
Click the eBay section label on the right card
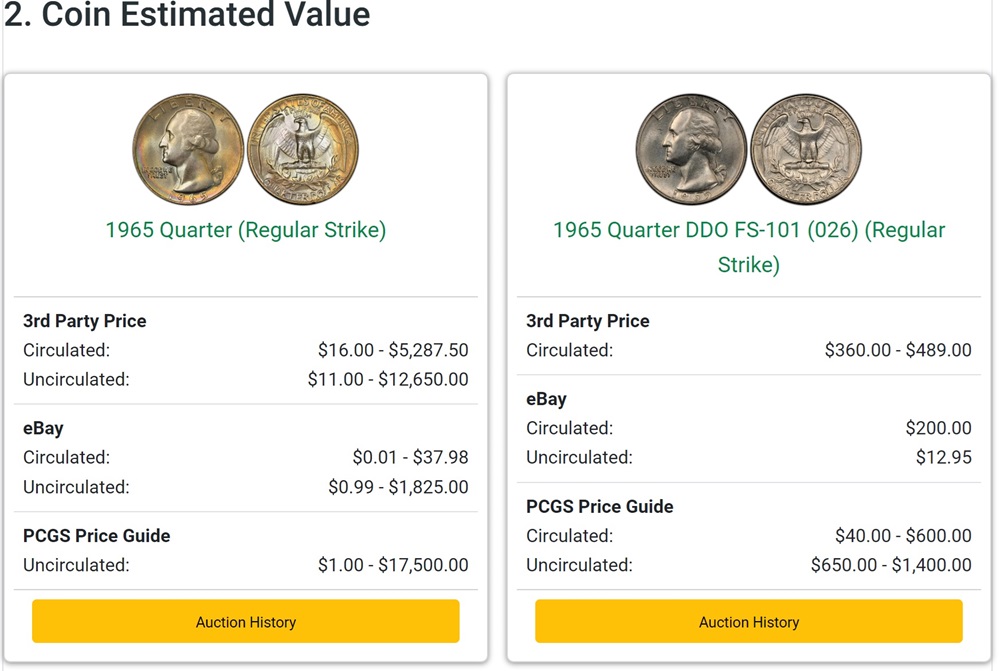pos(546,399)
